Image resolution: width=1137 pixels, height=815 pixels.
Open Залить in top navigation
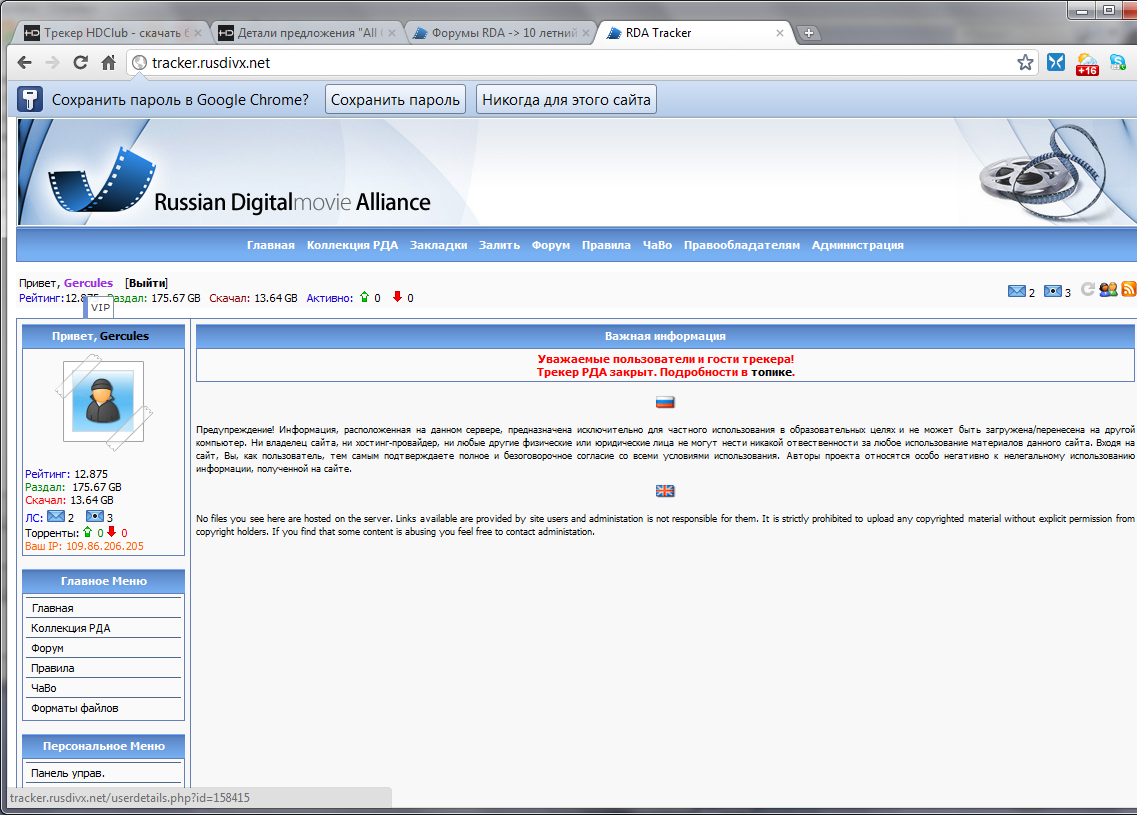tap(499, 245)
